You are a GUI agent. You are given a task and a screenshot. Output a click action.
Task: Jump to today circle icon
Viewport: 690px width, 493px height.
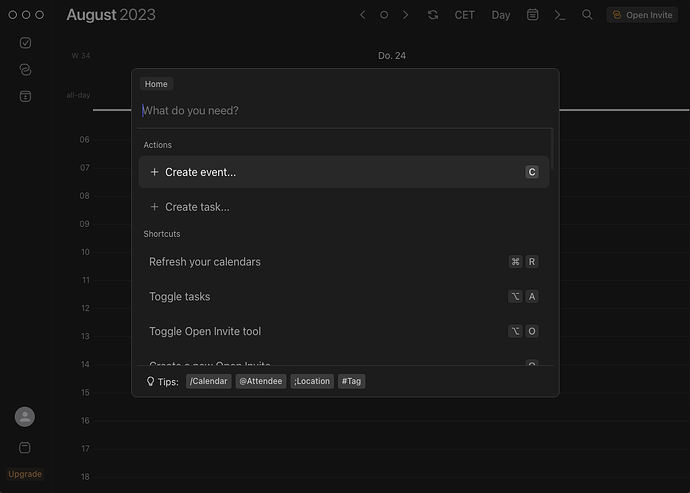click(384, 15)
